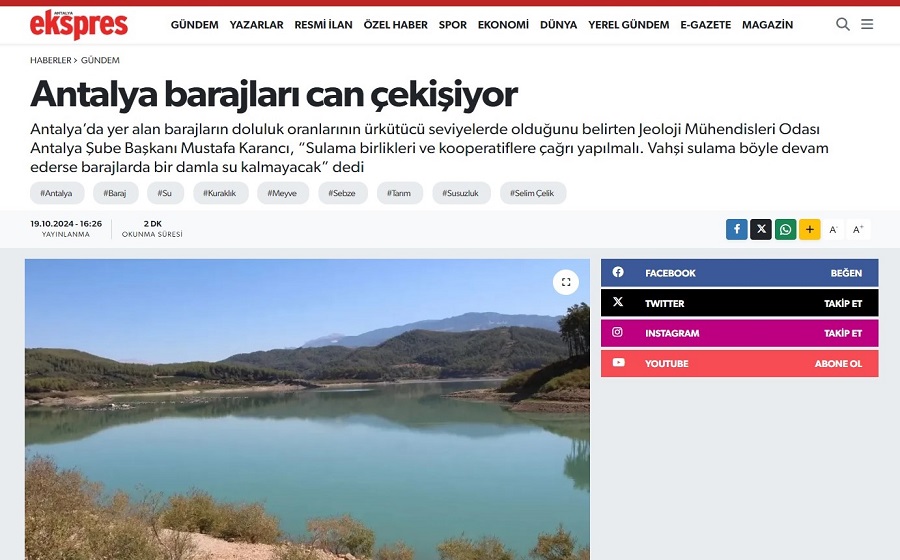900x560 pixels.
Task: Share the article on Facebook icon
Action: click(x=736, y=230)
